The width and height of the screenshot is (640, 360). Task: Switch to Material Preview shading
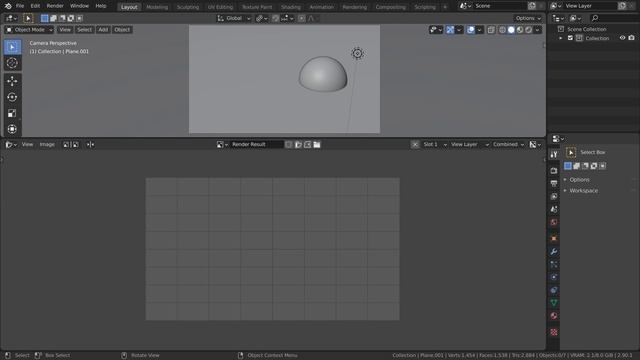[520, 30]
